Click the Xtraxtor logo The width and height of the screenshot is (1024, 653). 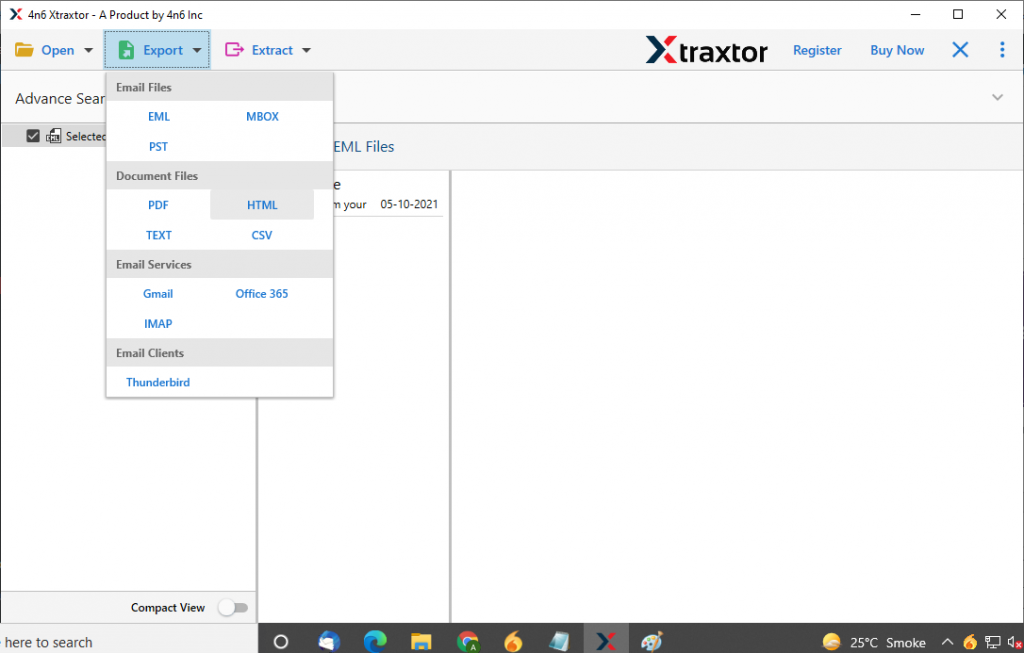click(x=707, y=49)
